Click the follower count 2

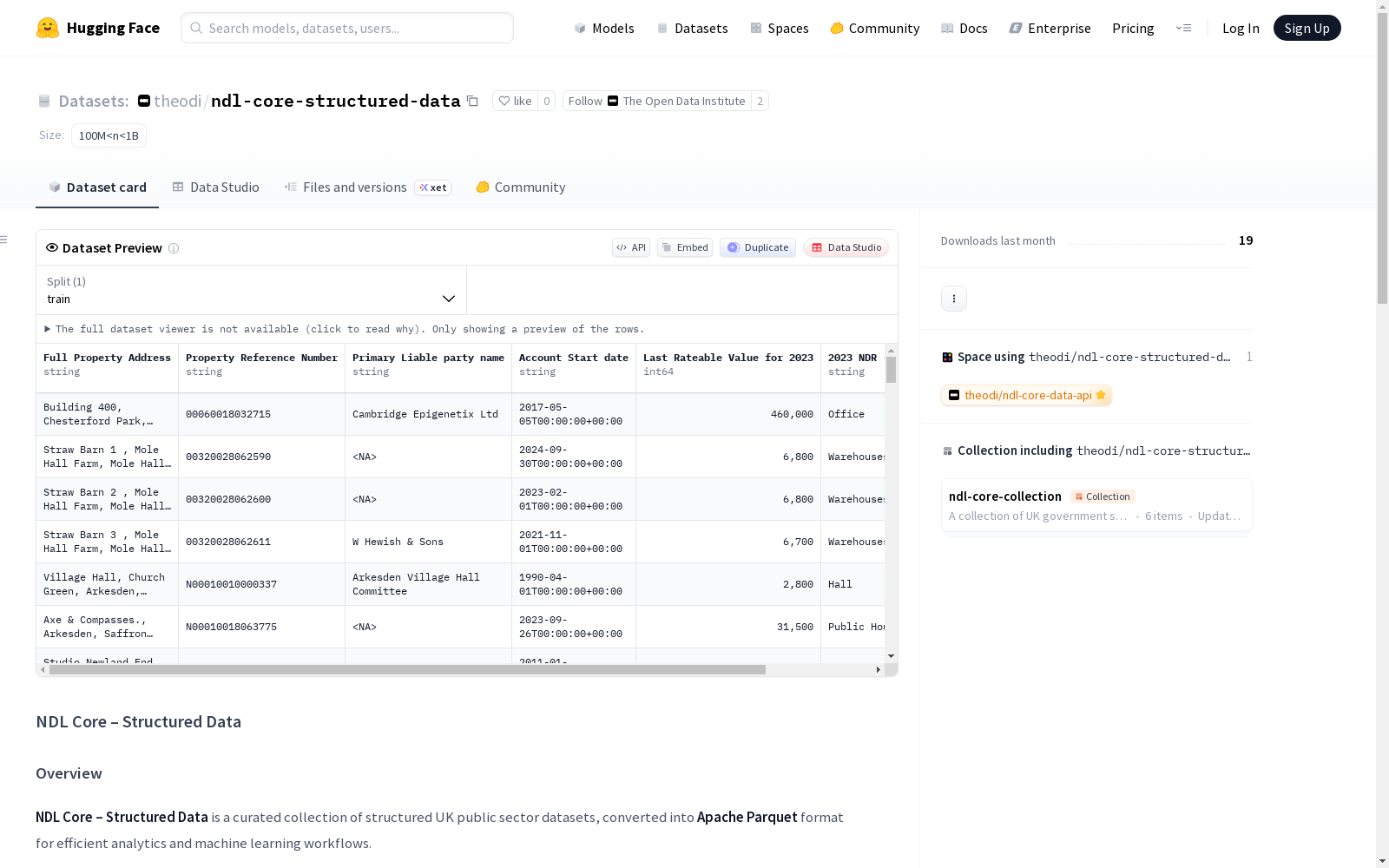[760, 101]
